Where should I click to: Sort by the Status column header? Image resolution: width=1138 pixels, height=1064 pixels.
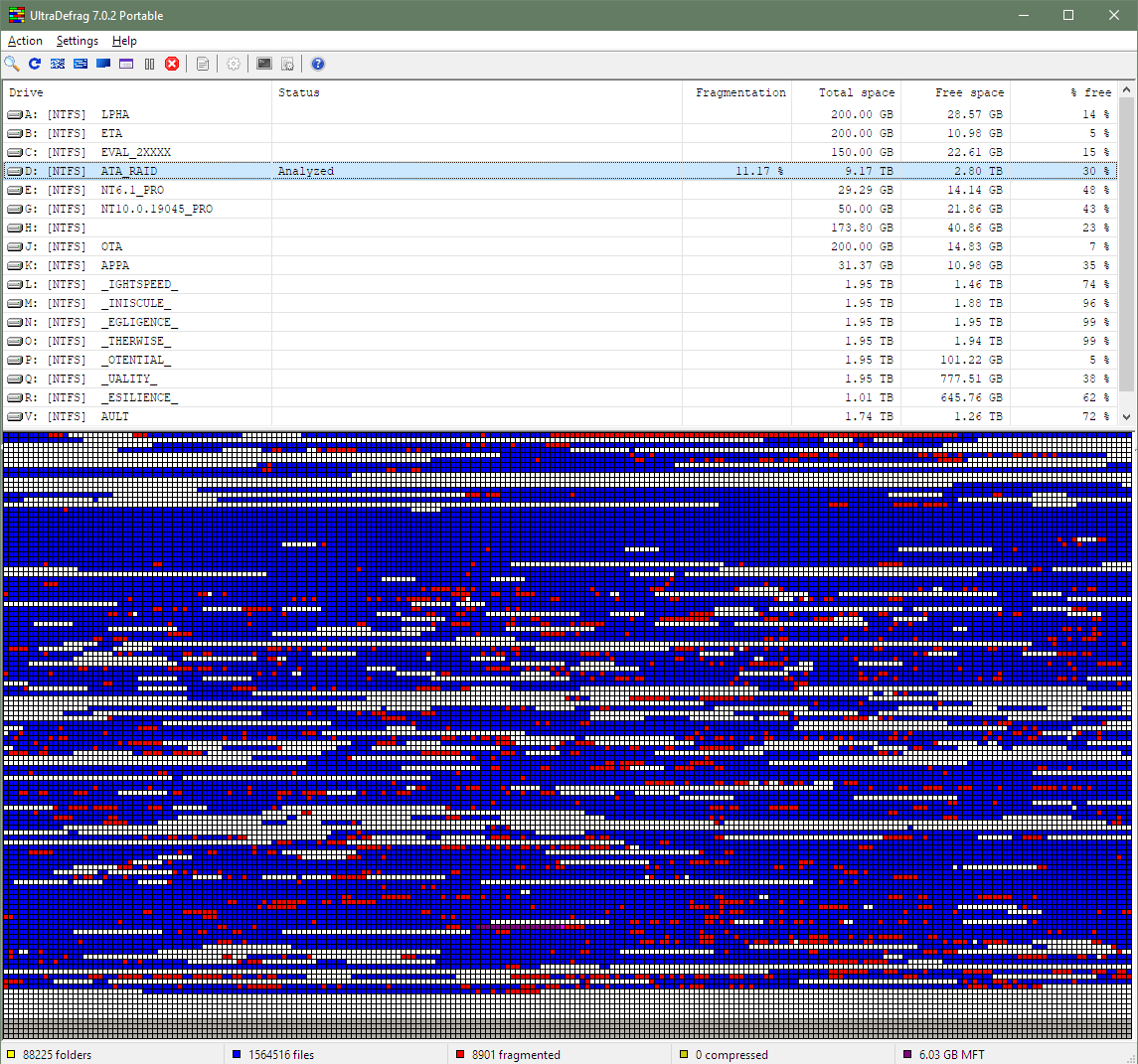[477, 92]
